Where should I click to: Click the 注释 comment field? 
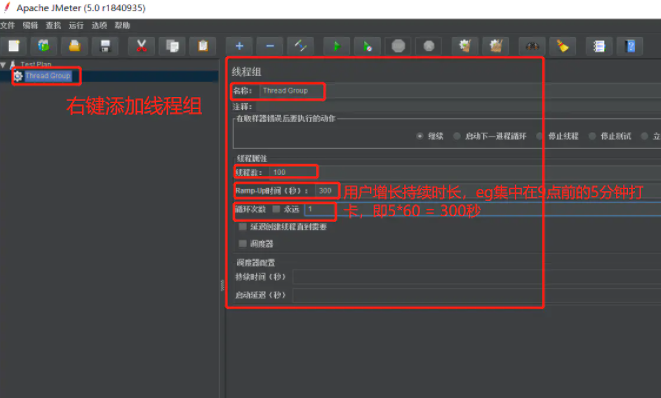tap(459, 106)
